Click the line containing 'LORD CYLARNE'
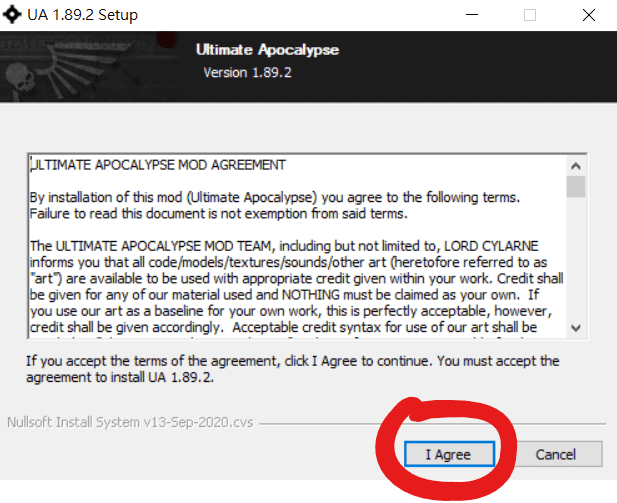 (284, 246)
